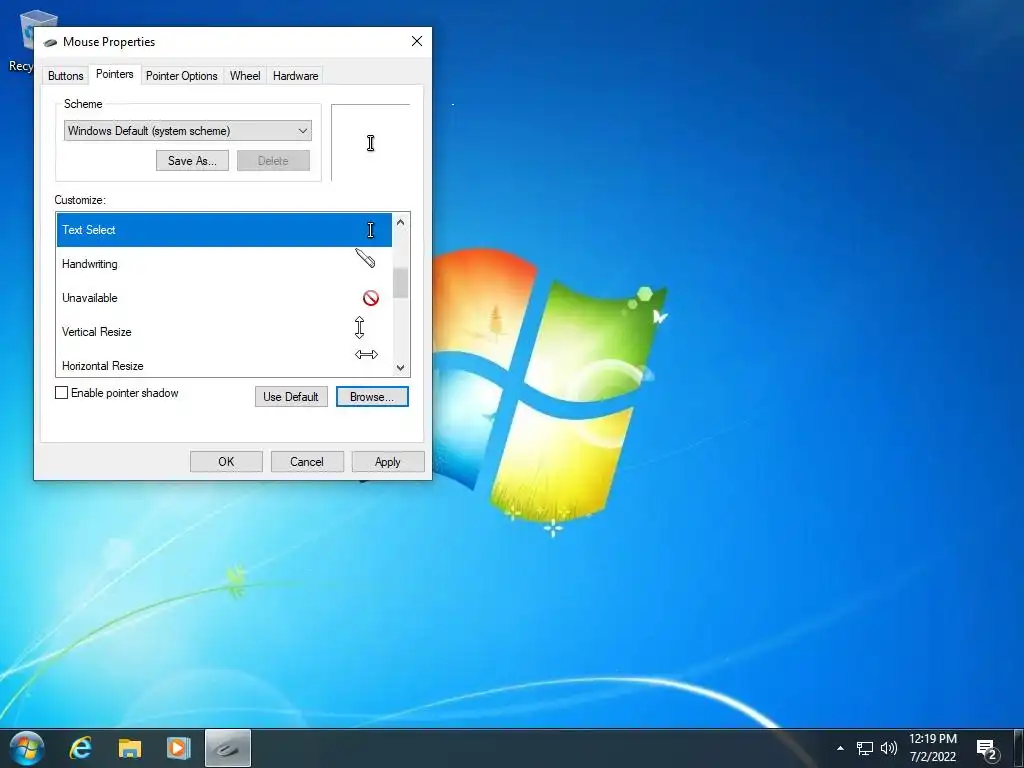Click the Apply button
This screenshot has height=768, width=1024.
click(x=388, y=462)
